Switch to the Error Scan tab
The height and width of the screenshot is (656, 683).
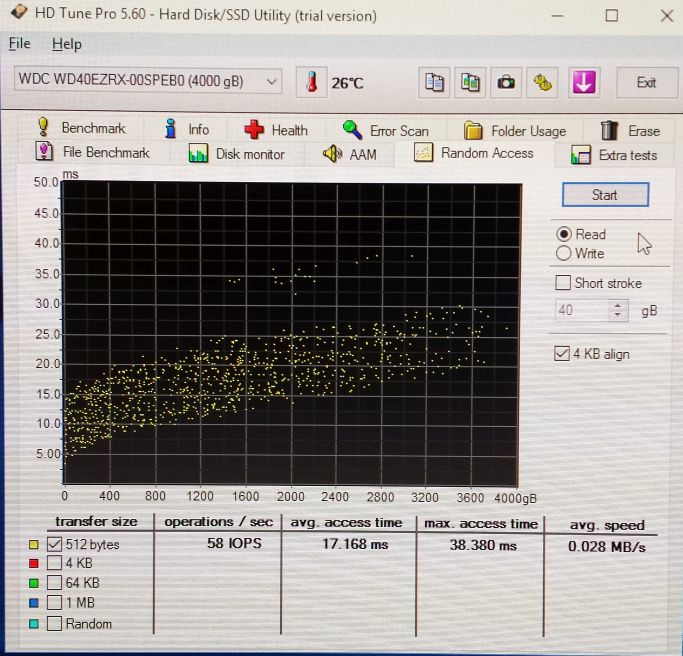coord(386,131)
